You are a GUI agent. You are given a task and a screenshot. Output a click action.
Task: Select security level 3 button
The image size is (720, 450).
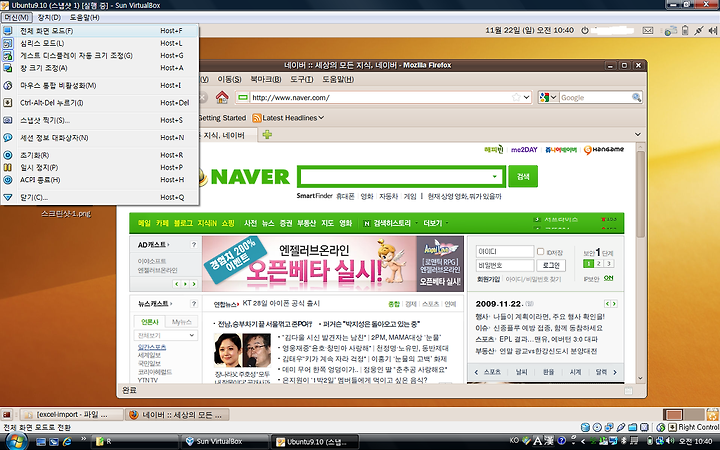tap(608, 264)
